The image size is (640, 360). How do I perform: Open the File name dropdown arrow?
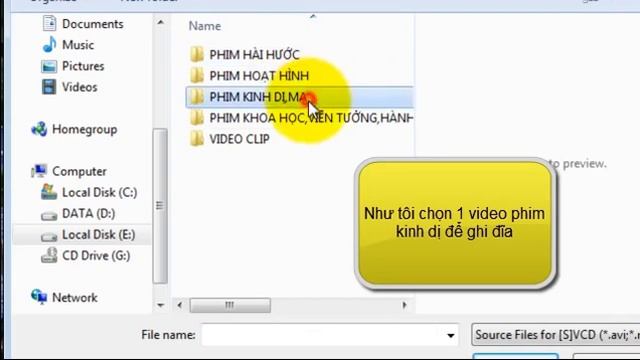451,336
